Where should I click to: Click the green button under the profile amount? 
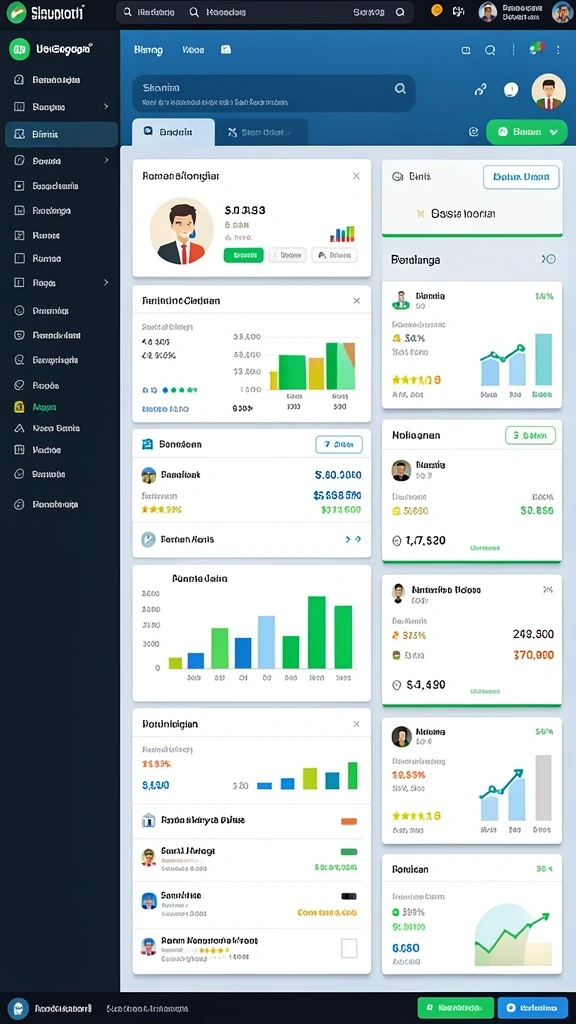pos(243,255)
